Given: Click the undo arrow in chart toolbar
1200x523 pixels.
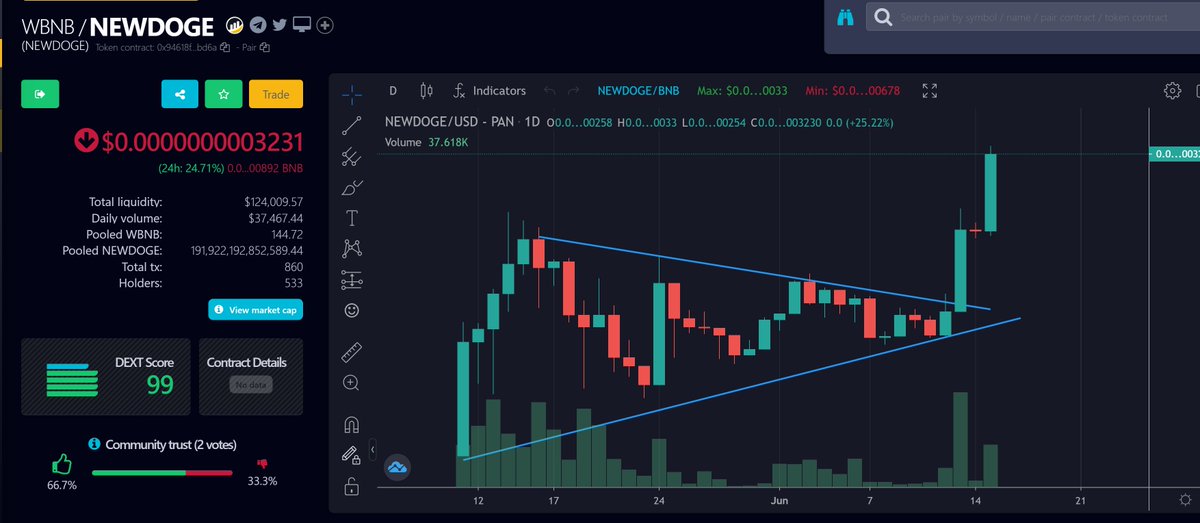Looking at the screenshot, I should (549, 90).
